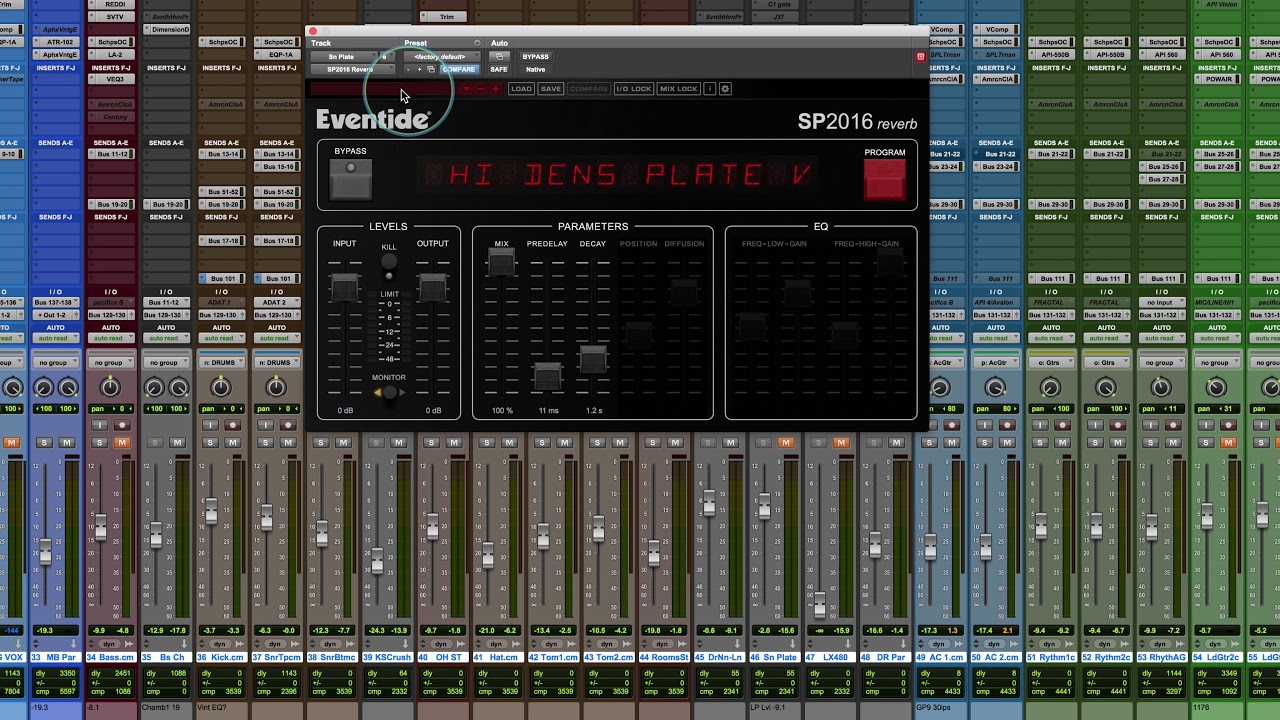1280x720 pixels.
Task: Unmute the Sn Plate track
Action: click(x=786, y=442)
